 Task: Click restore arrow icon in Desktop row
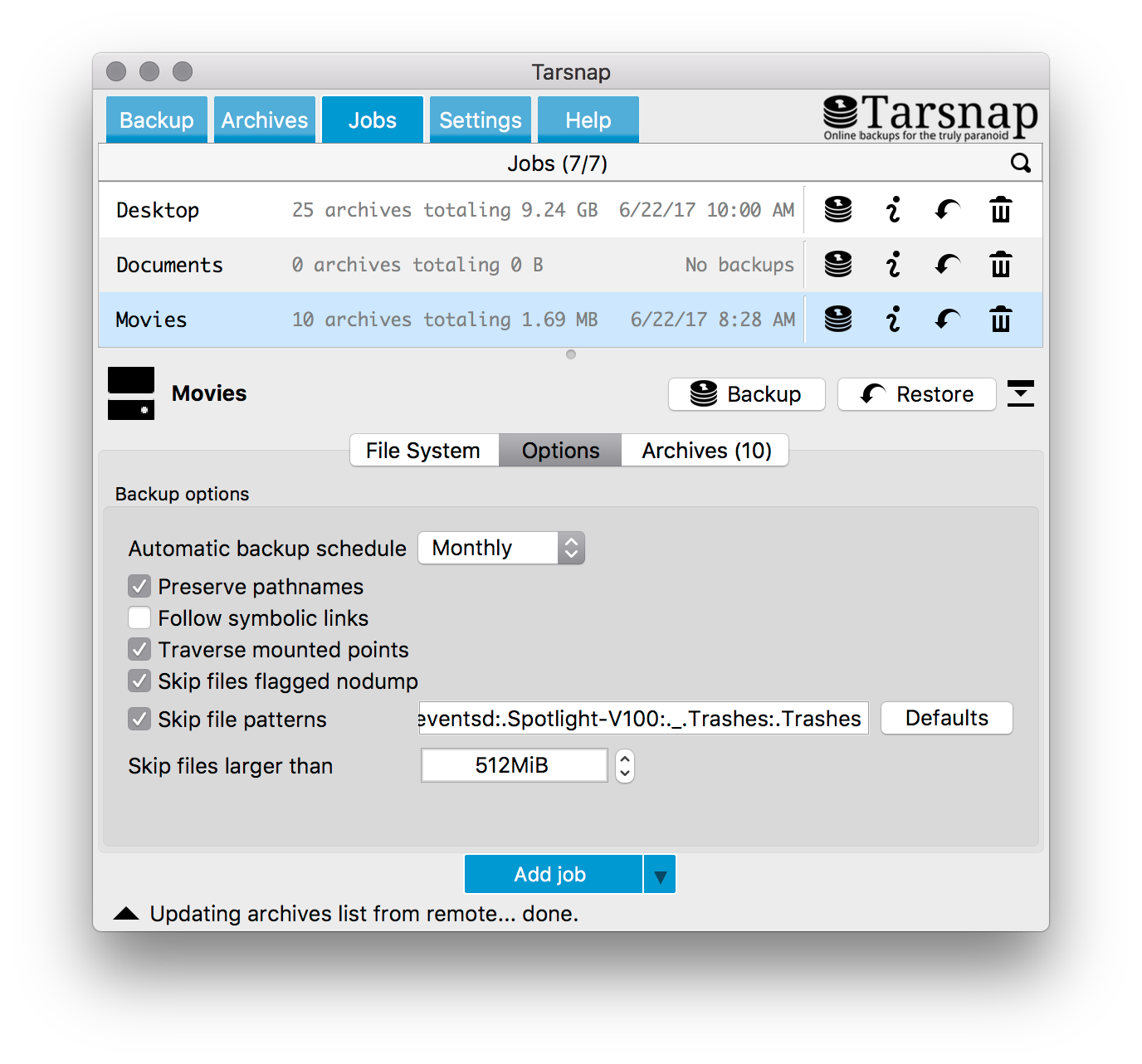tap(947, 209)
